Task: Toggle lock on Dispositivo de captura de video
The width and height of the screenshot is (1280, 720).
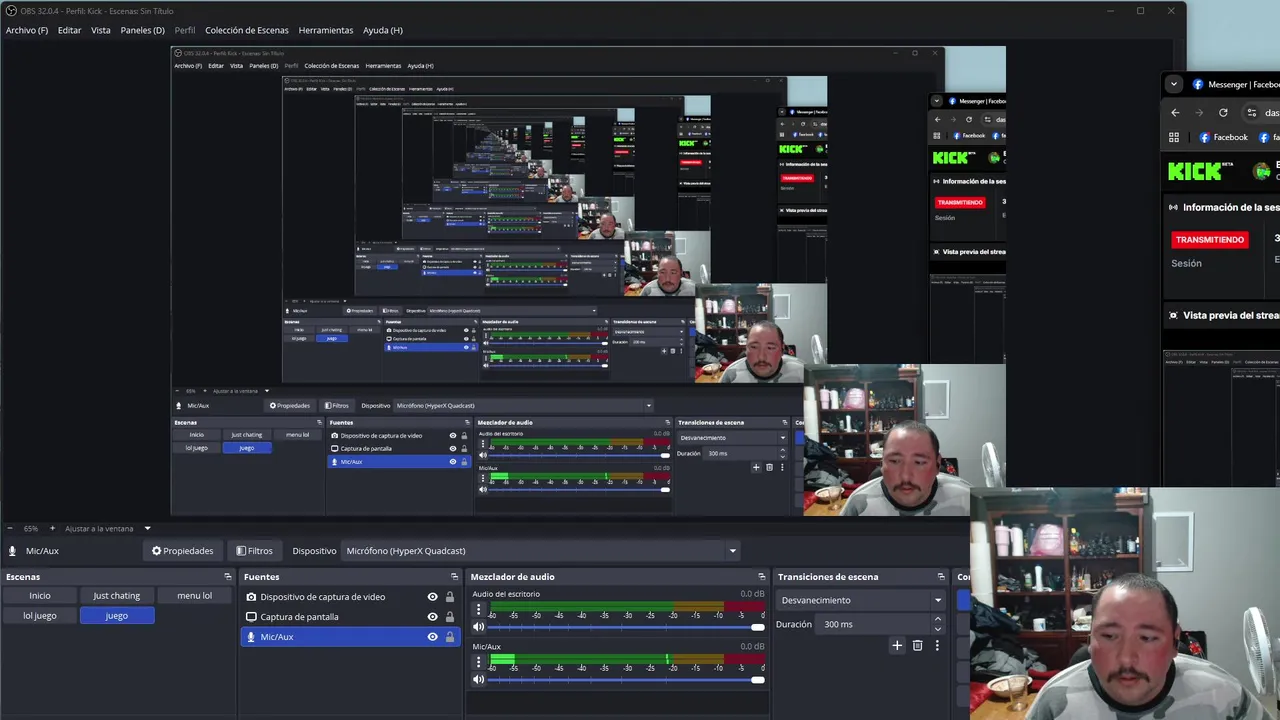Action: click(450, 597)
